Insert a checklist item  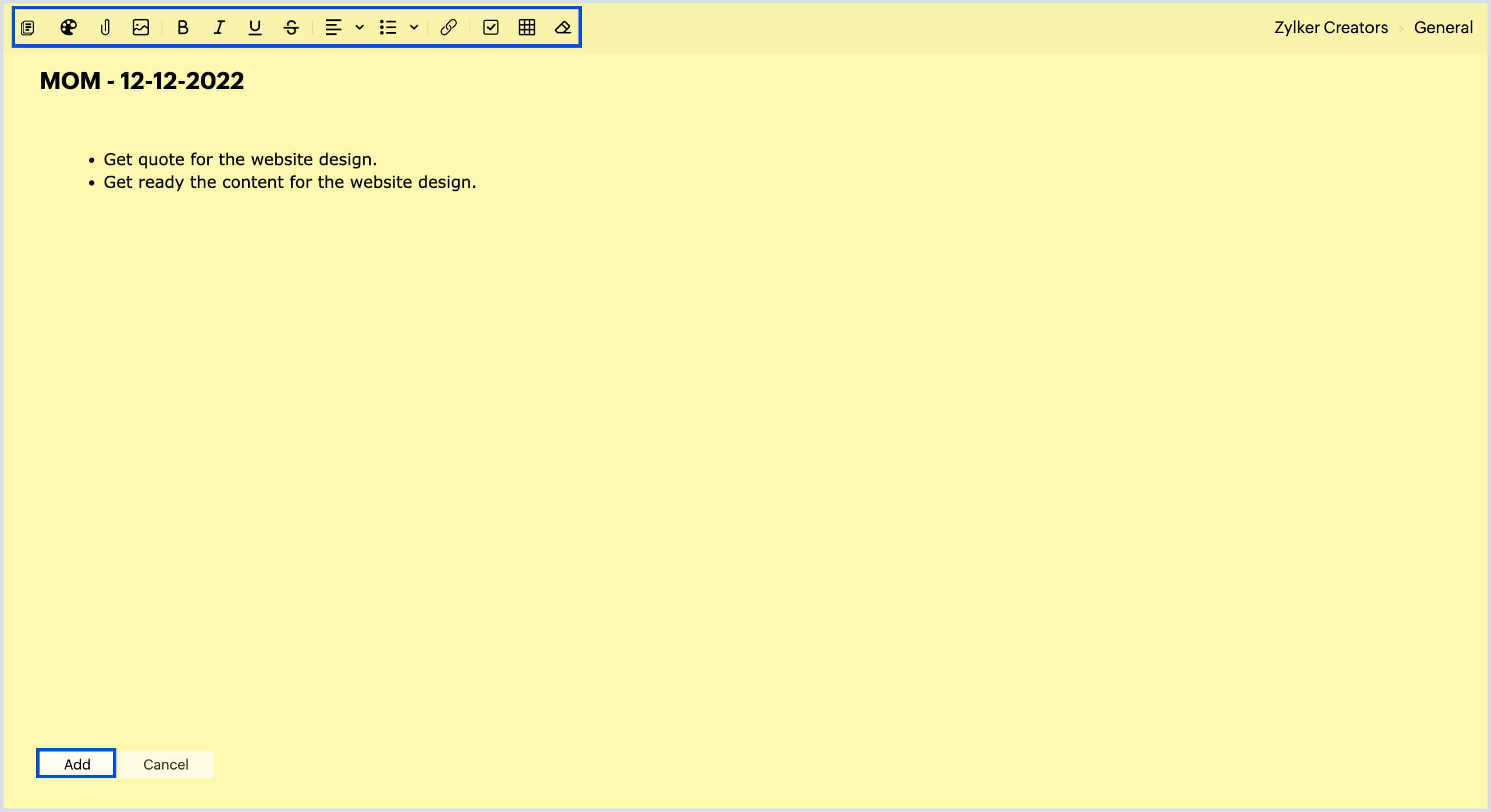(491, 27)
